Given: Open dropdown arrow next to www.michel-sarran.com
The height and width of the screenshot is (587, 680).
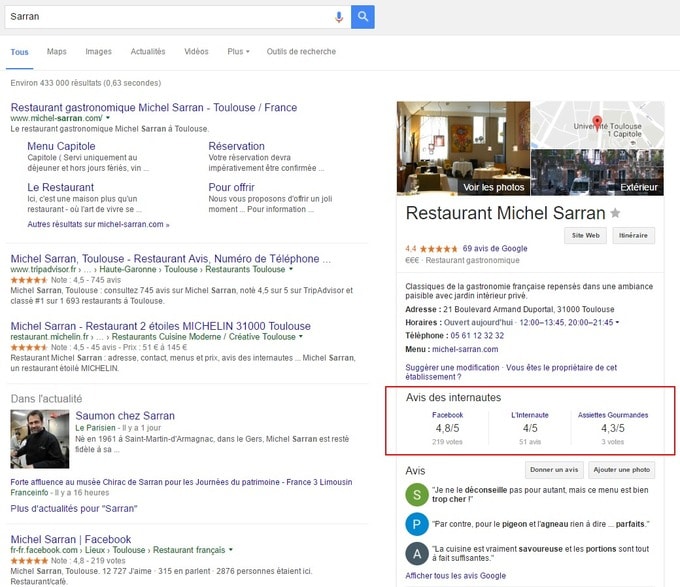Looking at the screenshot, I should coord(108,118).
